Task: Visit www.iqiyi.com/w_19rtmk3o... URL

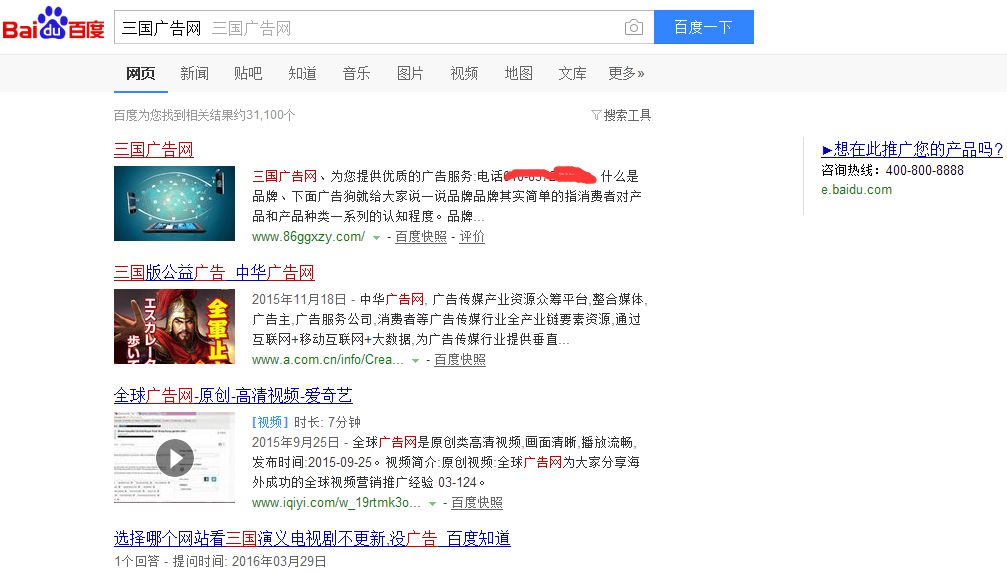Action: (336, 503)
